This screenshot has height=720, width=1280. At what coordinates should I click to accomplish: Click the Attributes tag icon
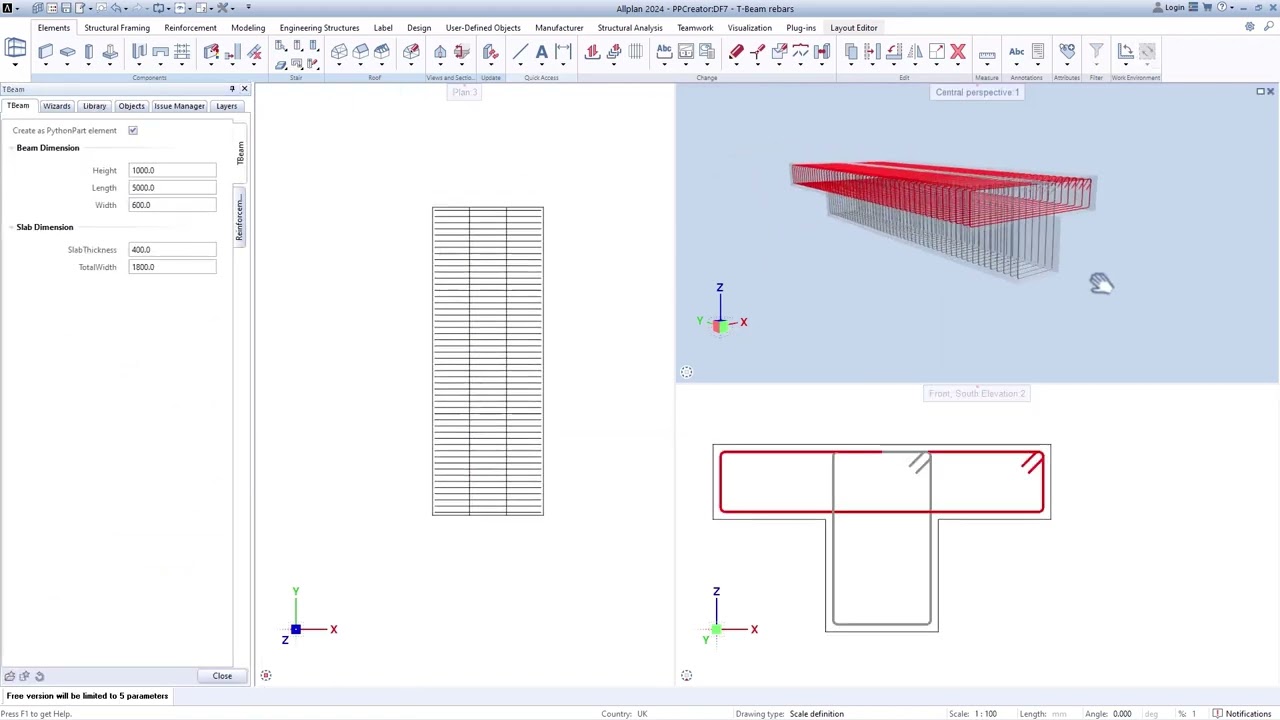click(x=1067, y=51)
